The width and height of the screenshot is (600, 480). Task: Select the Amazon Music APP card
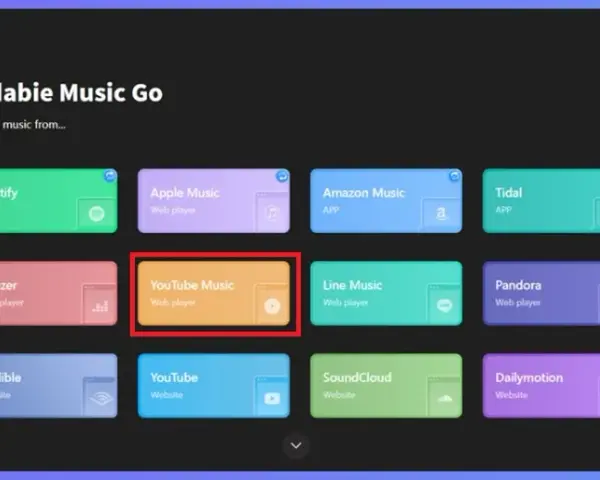pos(386,201)
